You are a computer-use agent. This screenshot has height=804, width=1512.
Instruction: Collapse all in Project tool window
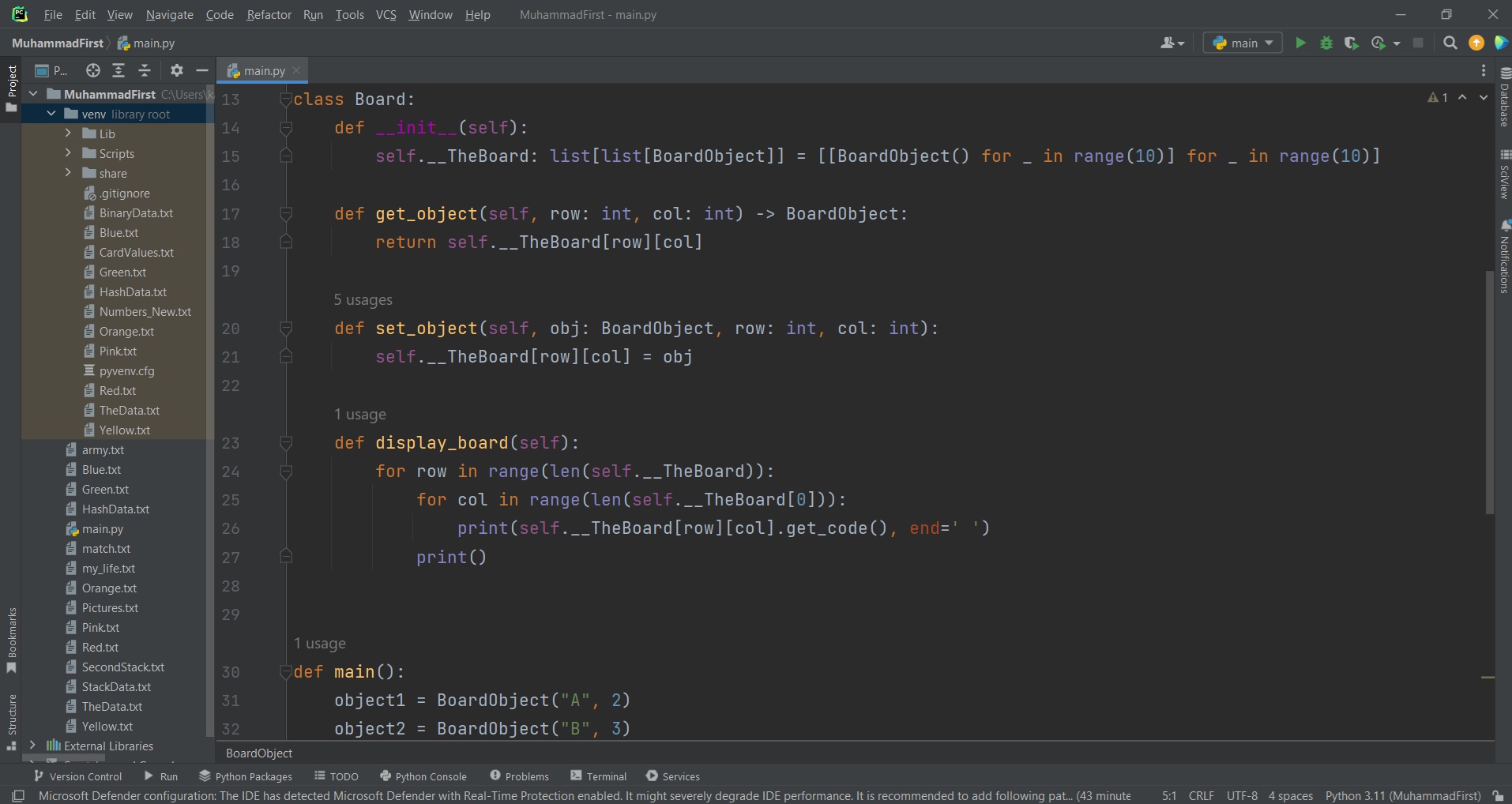[145, 70]
